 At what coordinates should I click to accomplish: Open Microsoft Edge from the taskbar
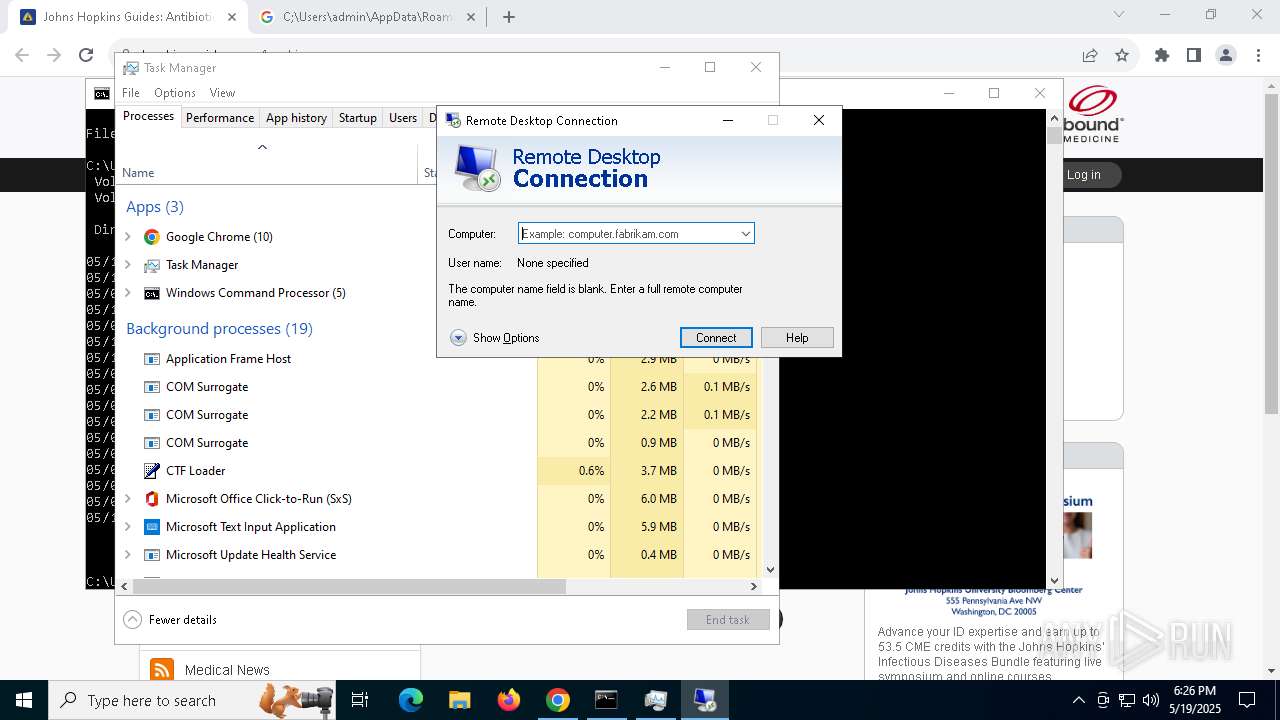pyautogui.click(x=411, y=700)
